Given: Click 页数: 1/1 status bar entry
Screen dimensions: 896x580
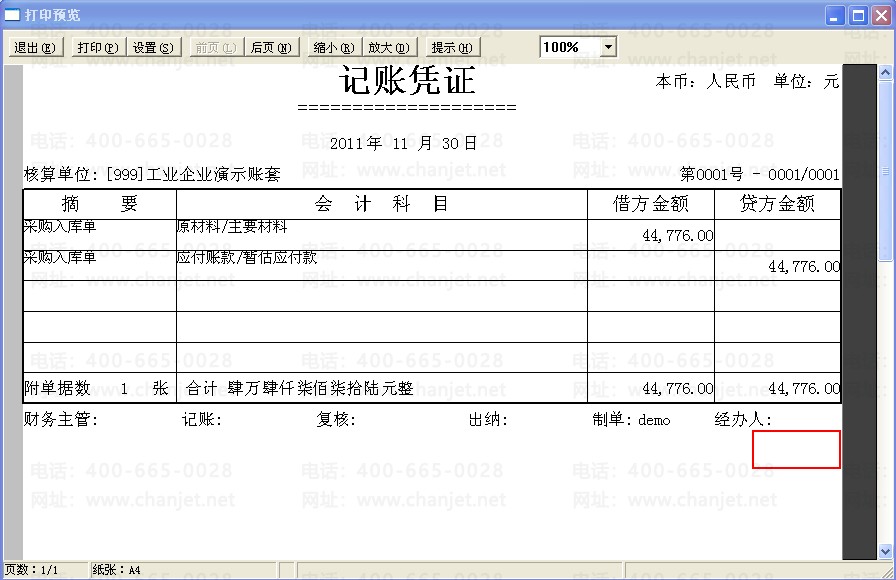Looking at the screenshot, I should [31, 570].
